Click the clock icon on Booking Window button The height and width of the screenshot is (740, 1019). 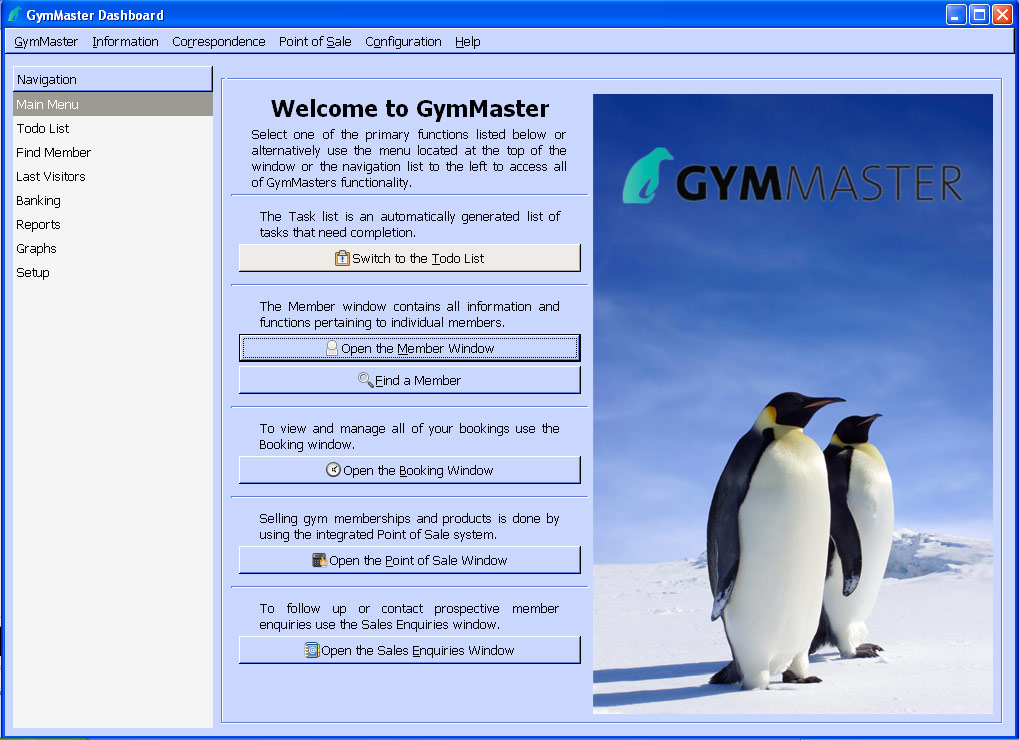334,470
